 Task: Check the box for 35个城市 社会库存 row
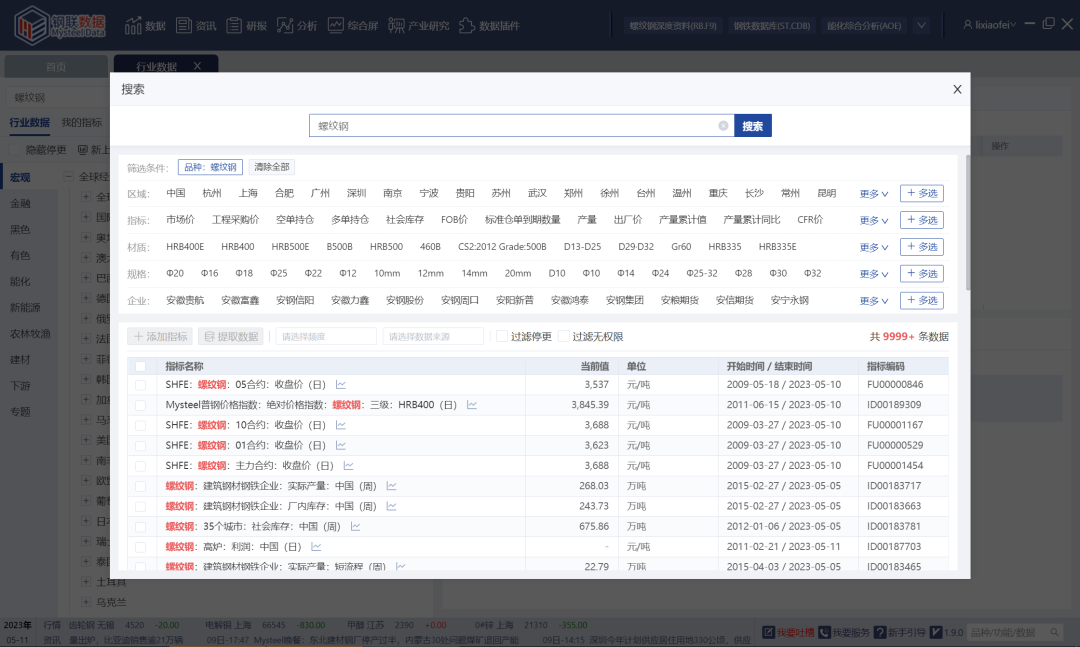click(x=141, y=526)
